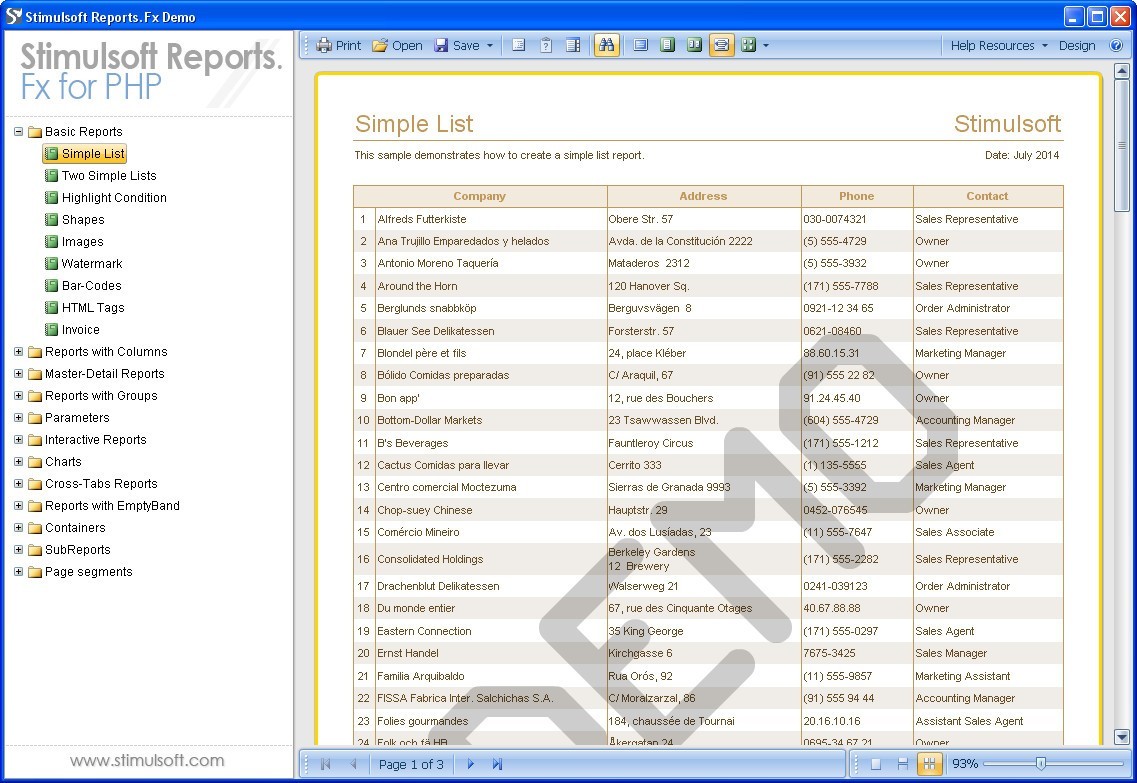Click the Bar-Codes report icon
This screenshot has width=1137, height=783.
[x=51, y=286]
